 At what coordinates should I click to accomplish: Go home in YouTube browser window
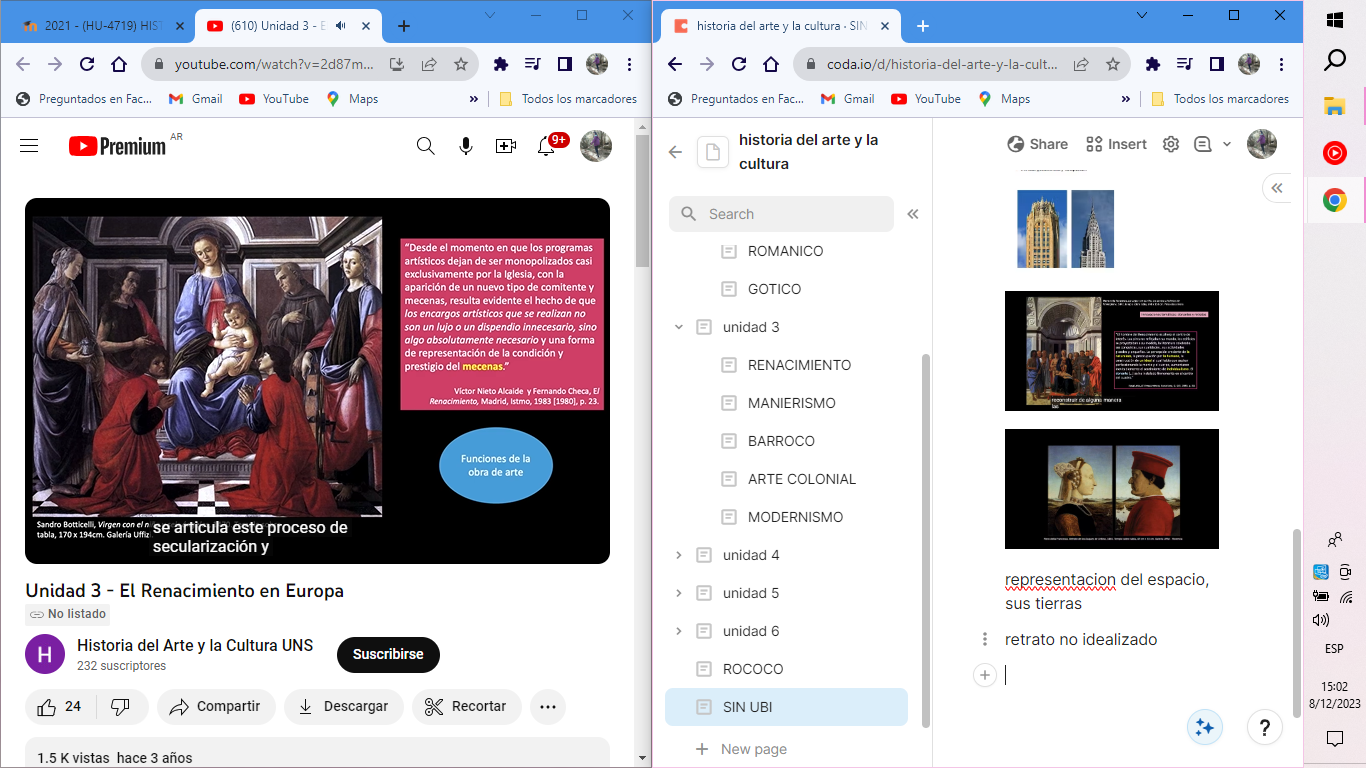[119, 64]
